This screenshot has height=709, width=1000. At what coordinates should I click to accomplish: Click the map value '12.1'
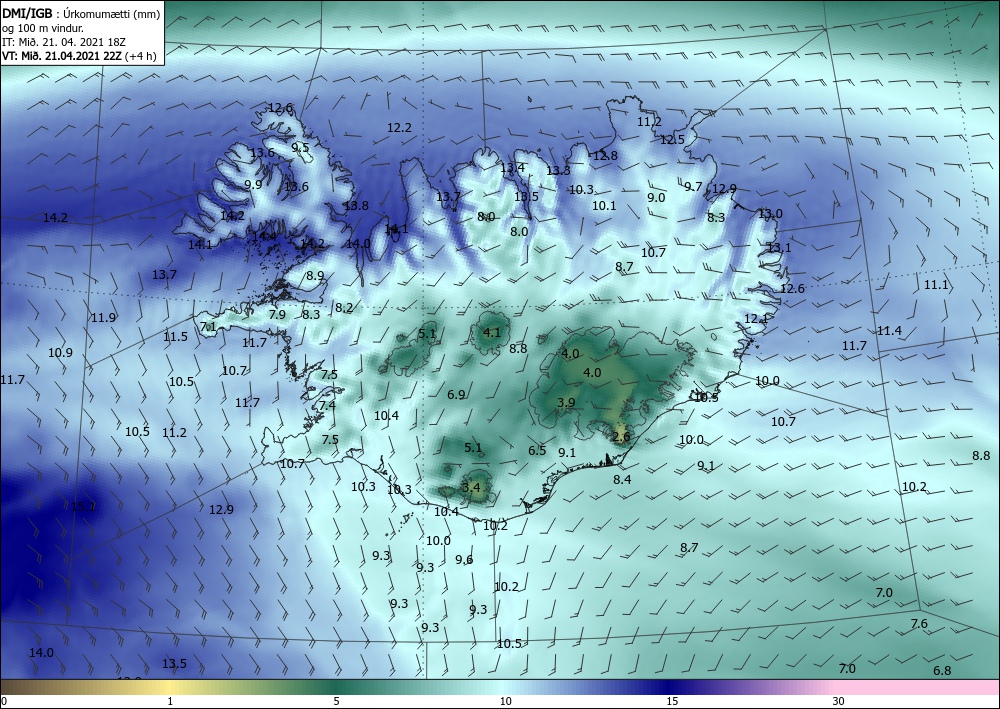coord(756,319)
